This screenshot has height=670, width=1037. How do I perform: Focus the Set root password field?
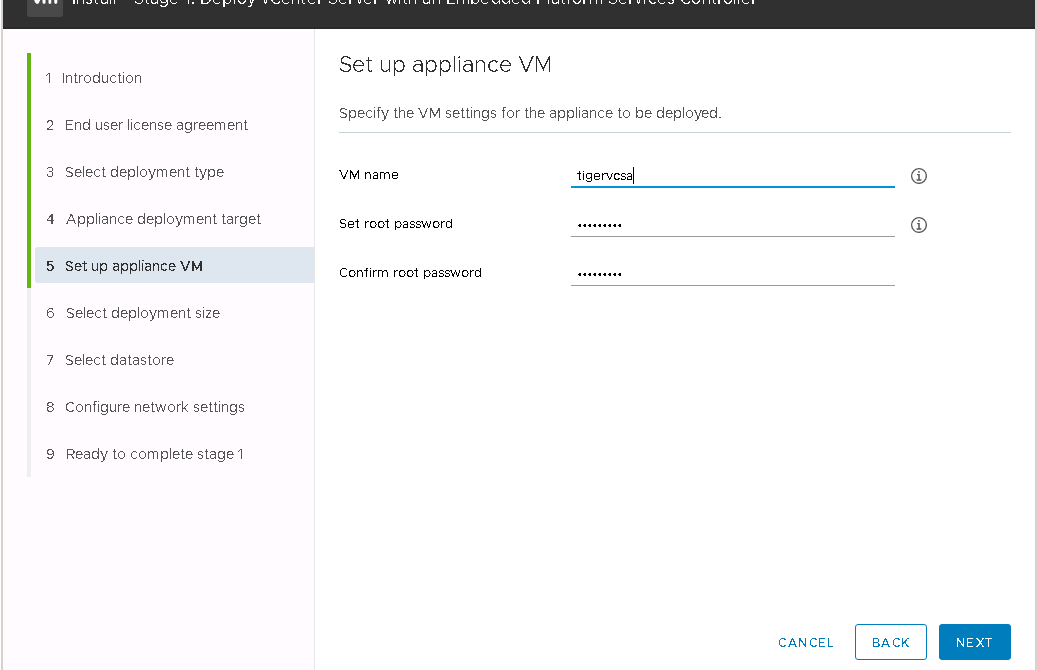(x=732, y=225)
